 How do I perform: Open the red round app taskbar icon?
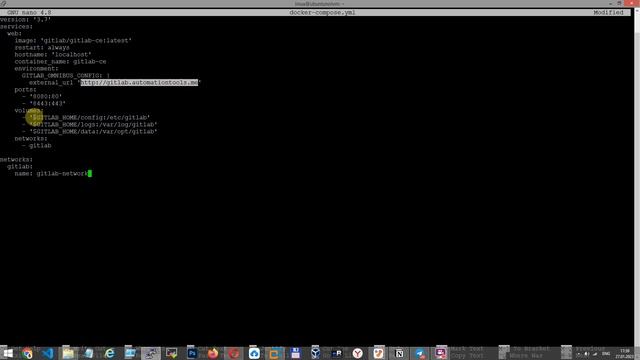(x=233, y=353)
